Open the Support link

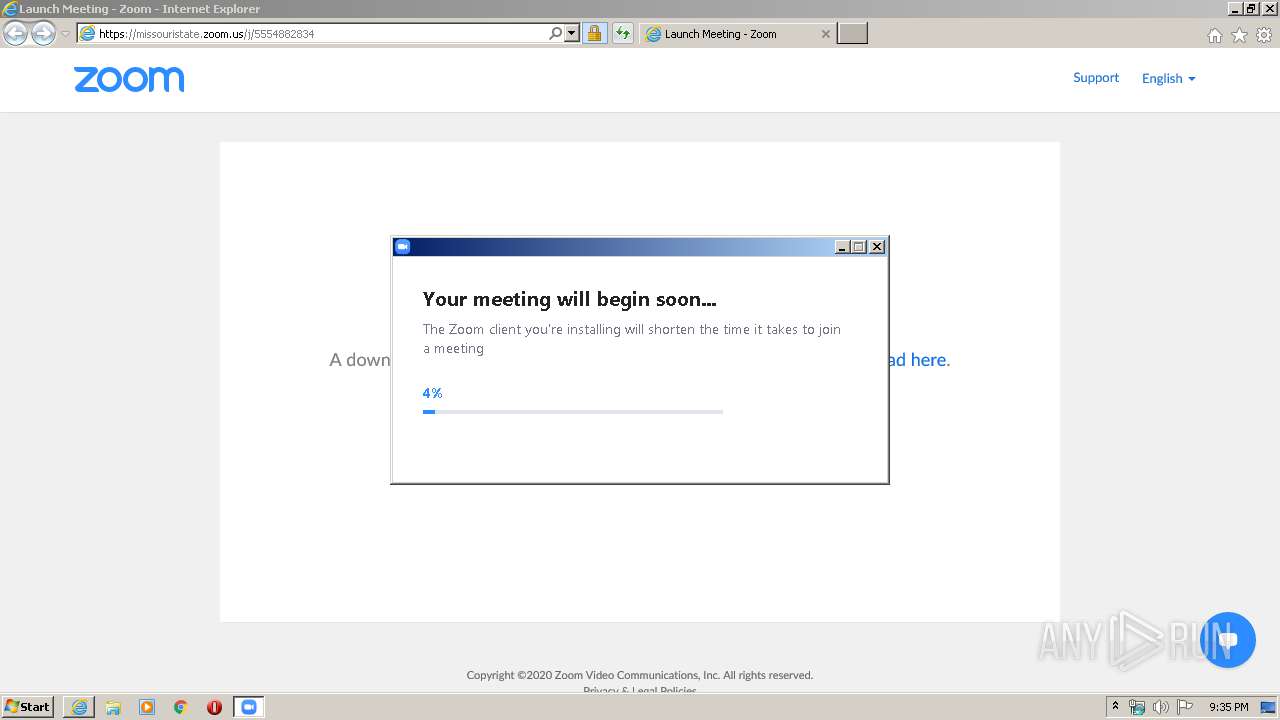click(x=1096, y=77)
